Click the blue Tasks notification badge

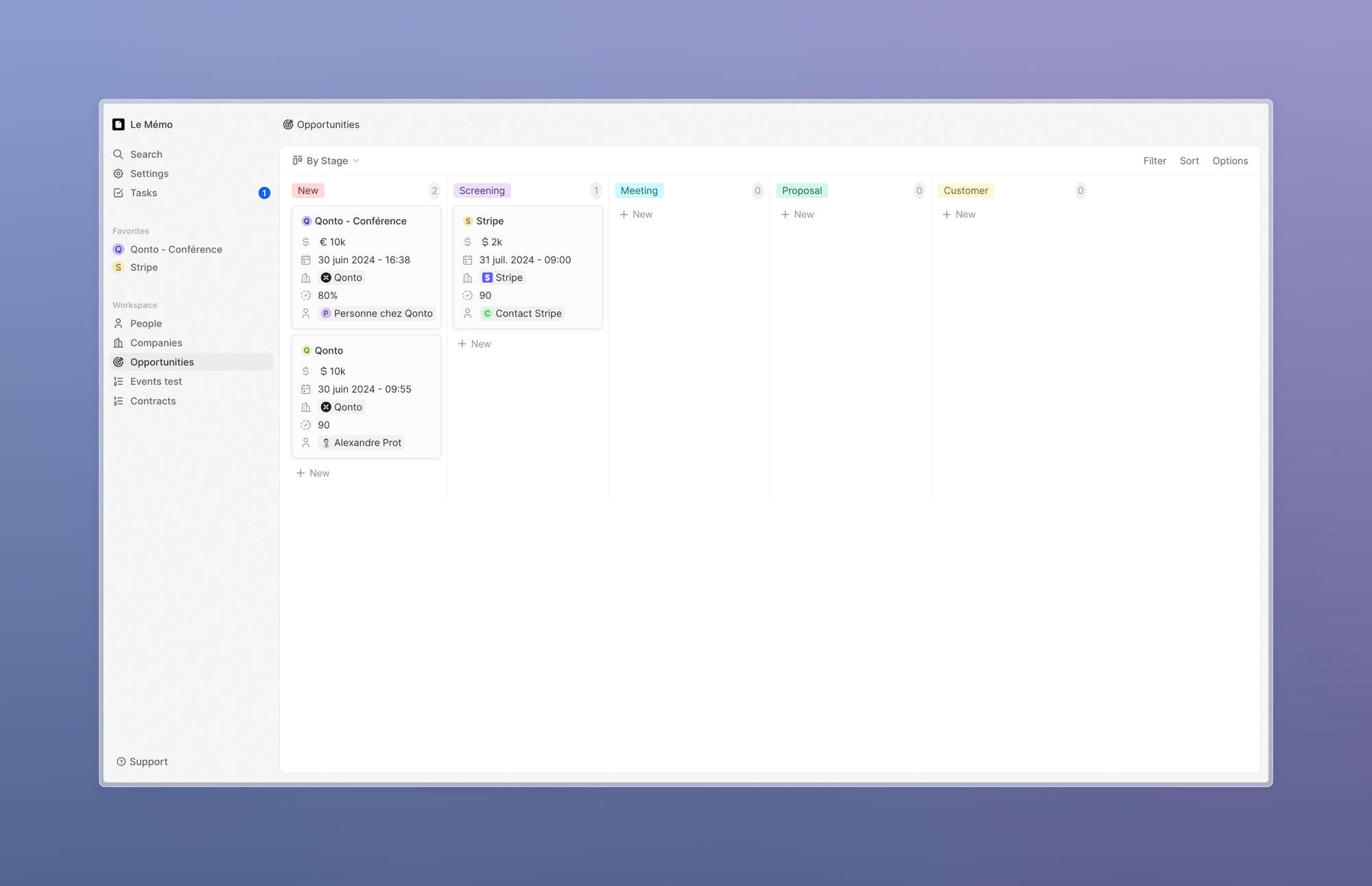click(264, 193)
